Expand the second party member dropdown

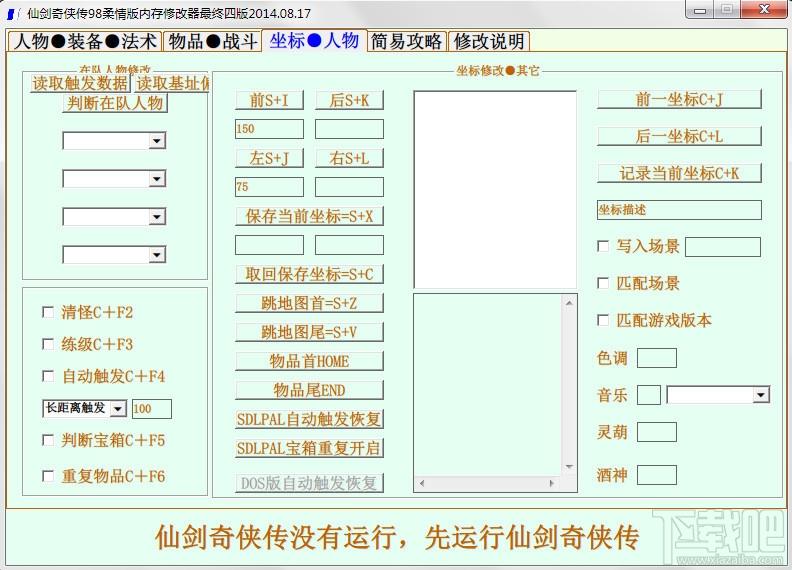[157, 178]
